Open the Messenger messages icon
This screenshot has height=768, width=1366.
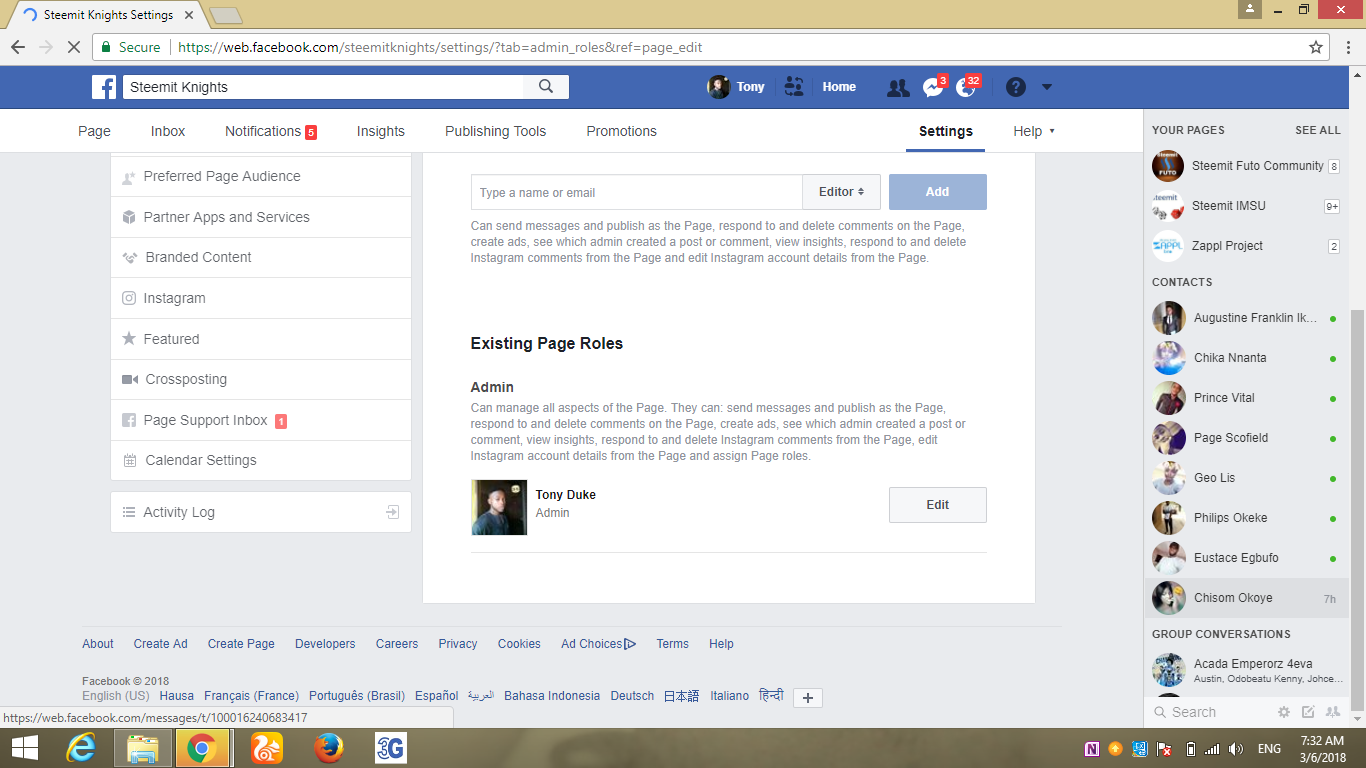[x=933, y=87]
